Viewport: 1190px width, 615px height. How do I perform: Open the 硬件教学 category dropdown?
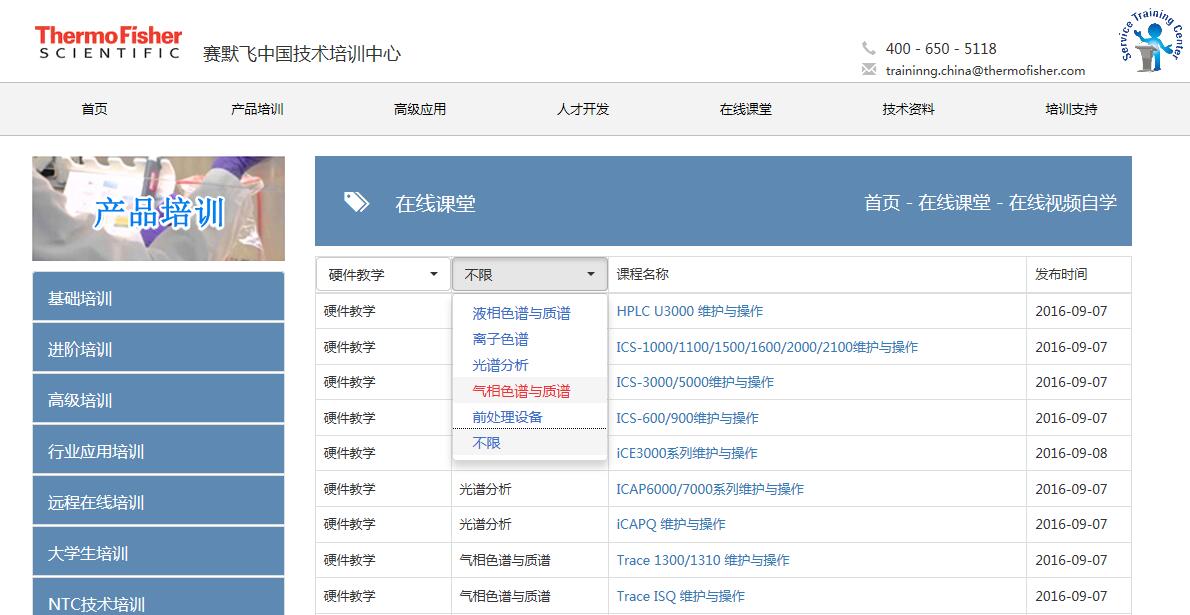(x=383, y=274)
